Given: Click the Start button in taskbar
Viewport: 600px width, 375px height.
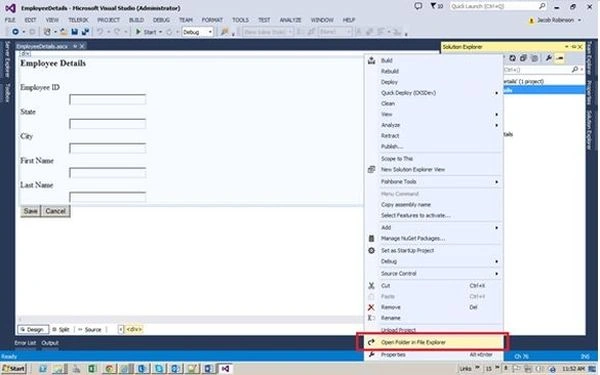Looking at the screenshot, I should (x=13, y=369).
